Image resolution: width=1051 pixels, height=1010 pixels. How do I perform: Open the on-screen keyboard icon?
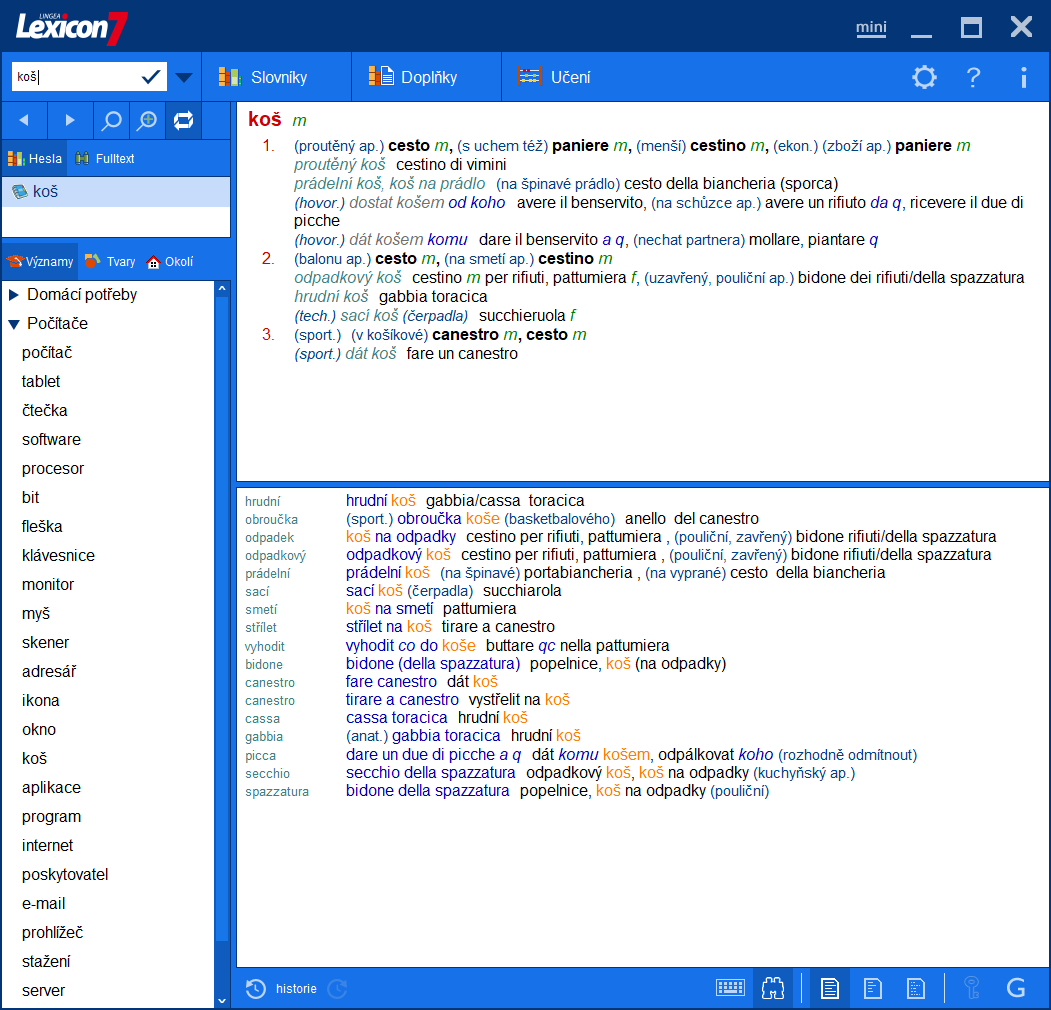tap(730, 988)
